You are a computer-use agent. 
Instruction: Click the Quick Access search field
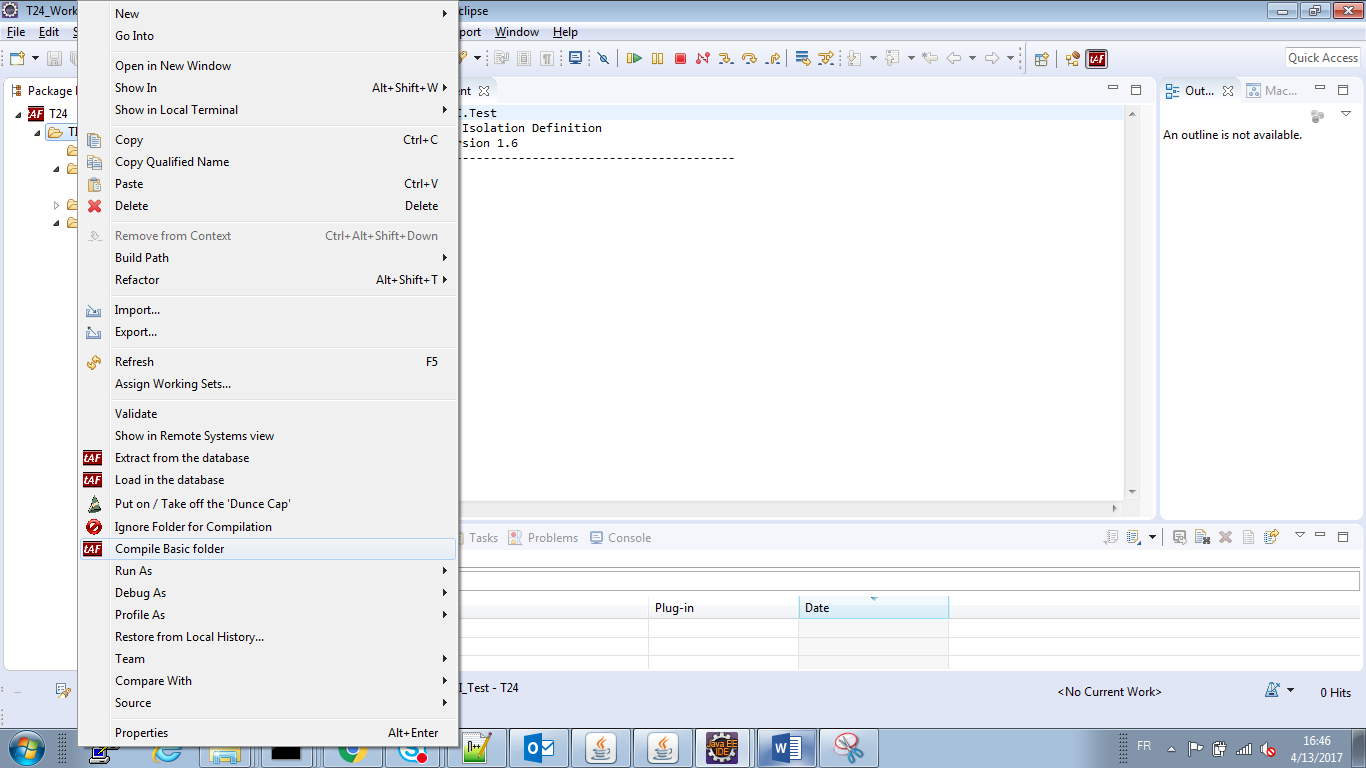[x=1322, y=58]
